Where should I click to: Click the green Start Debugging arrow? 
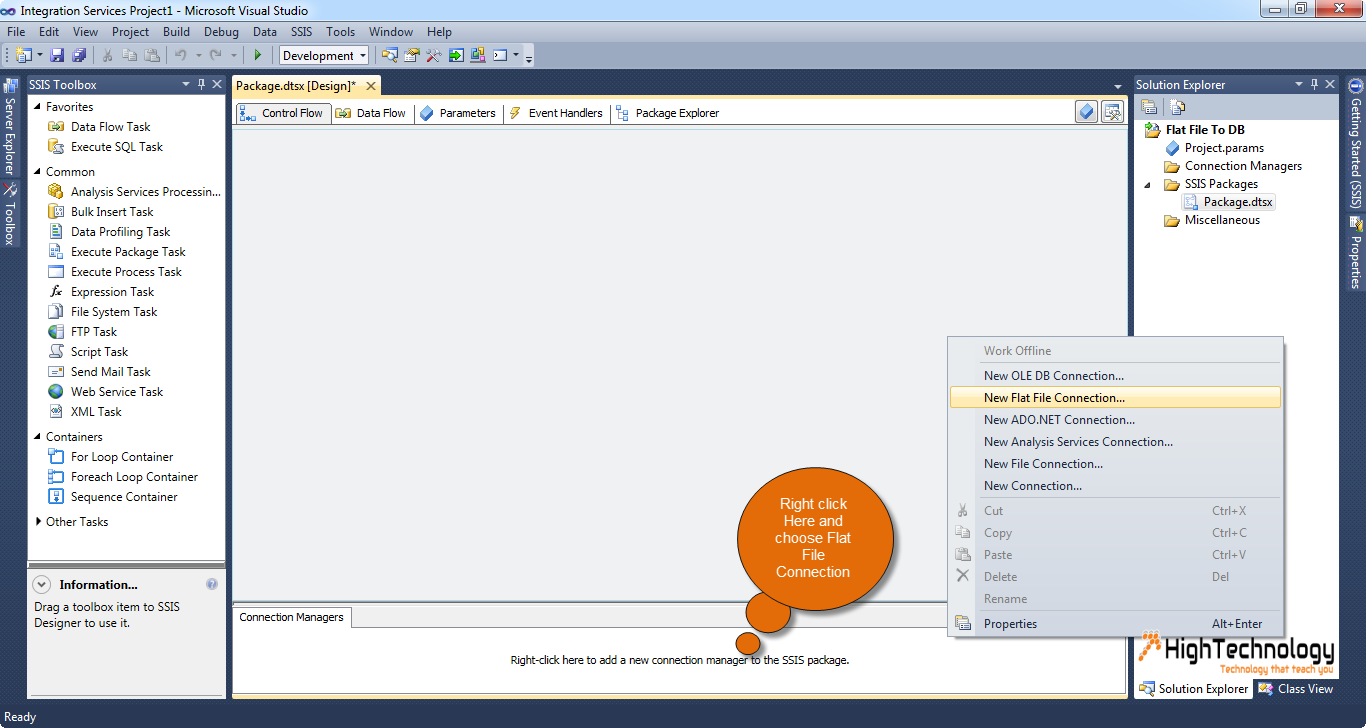coord(258,55)
